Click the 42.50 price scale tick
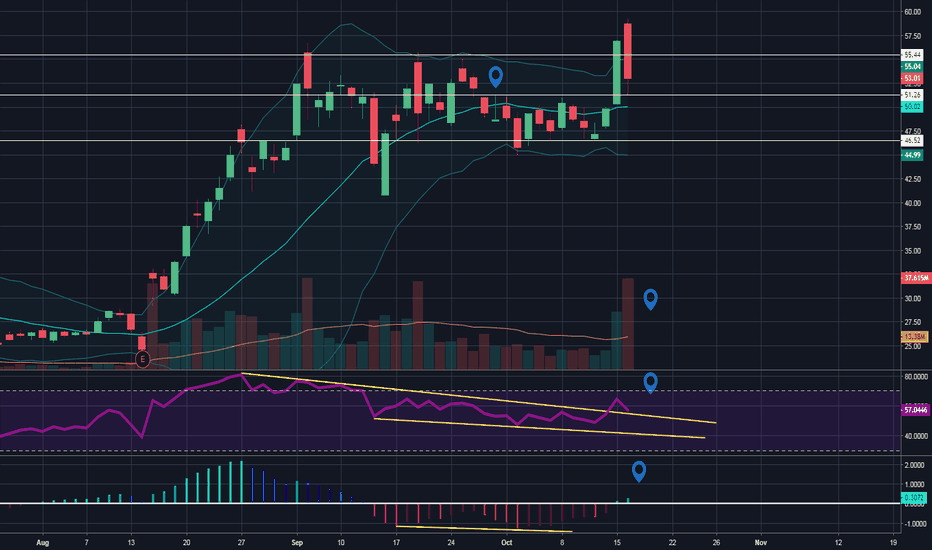932x550 pixels. click(912, 179)
